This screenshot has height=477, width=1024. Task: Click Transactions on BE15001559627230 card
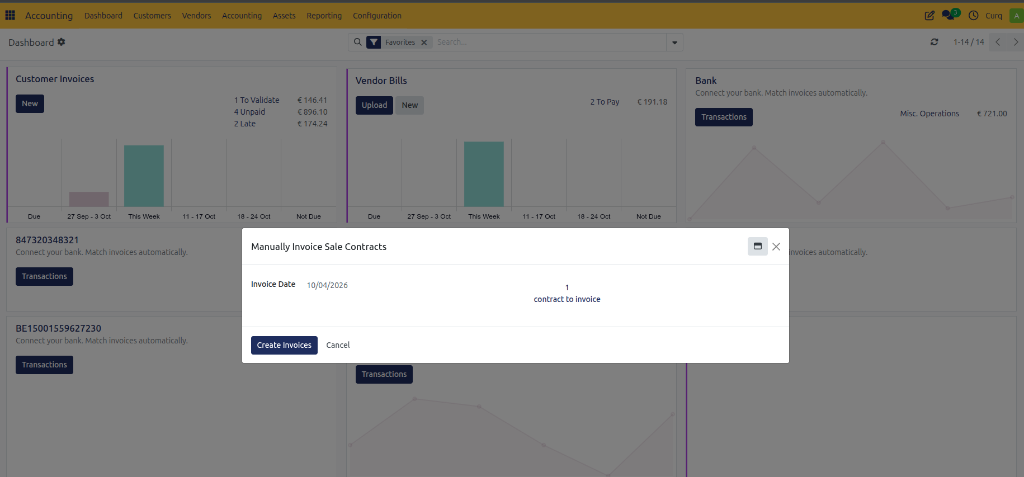coord(44,365)
